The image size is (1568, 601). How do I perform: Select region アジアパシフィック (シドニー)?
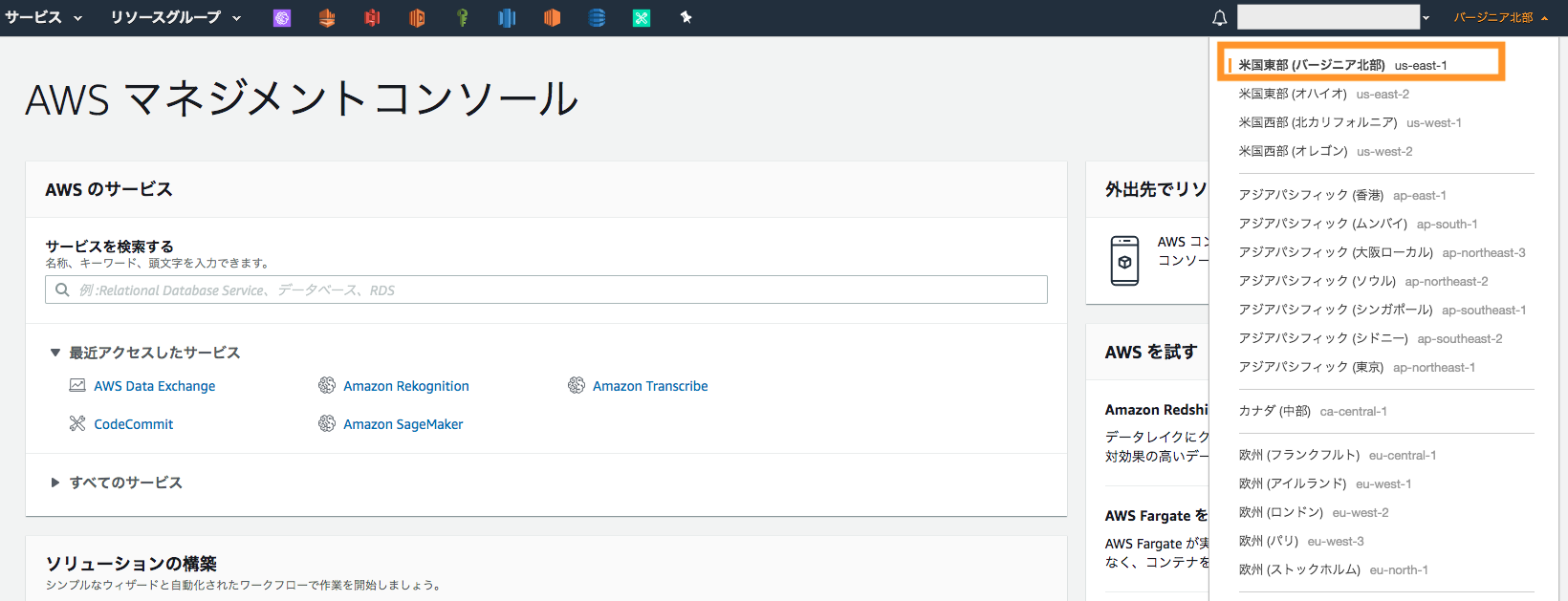[1370, 338]
